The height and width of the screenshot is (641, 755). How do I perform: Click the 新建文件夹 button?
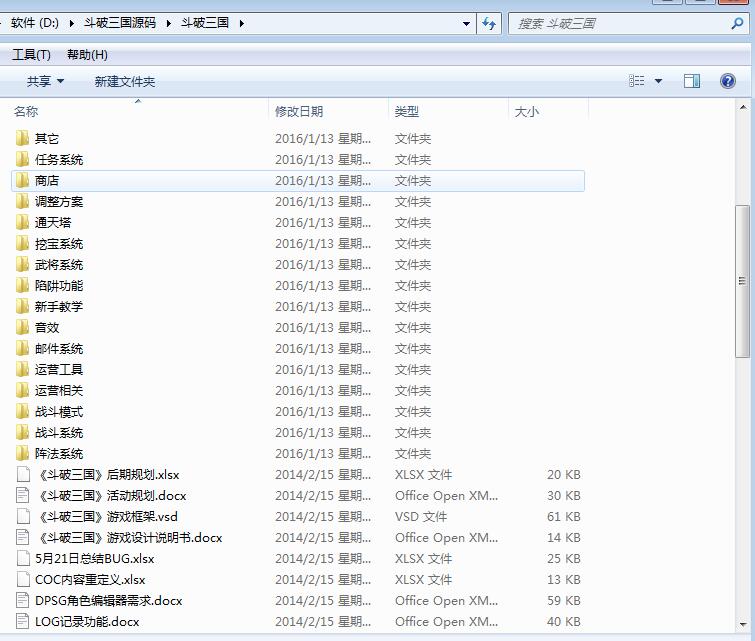tap(125, 81)
